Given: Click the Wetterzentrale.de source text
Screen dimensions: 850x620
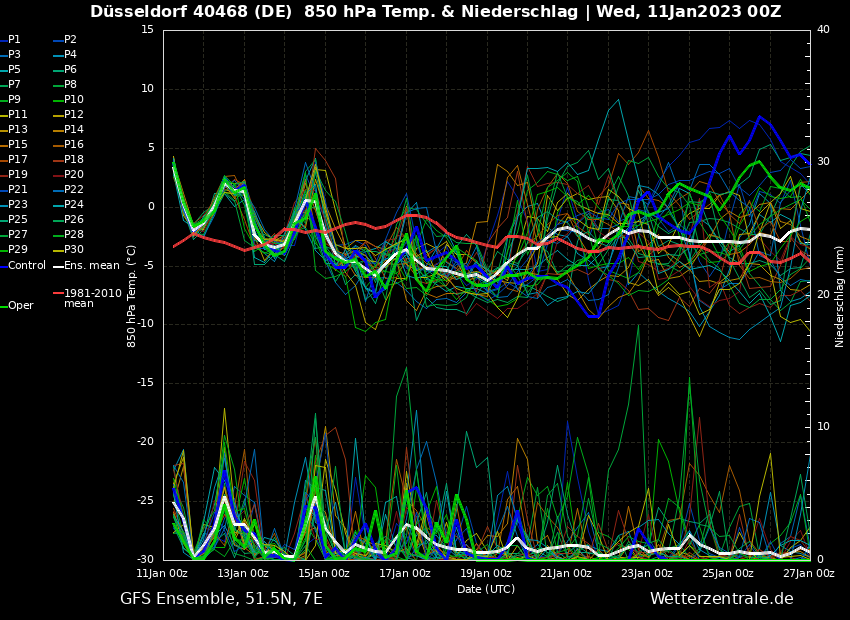Looking at the screenshot, I should point(721,599).
